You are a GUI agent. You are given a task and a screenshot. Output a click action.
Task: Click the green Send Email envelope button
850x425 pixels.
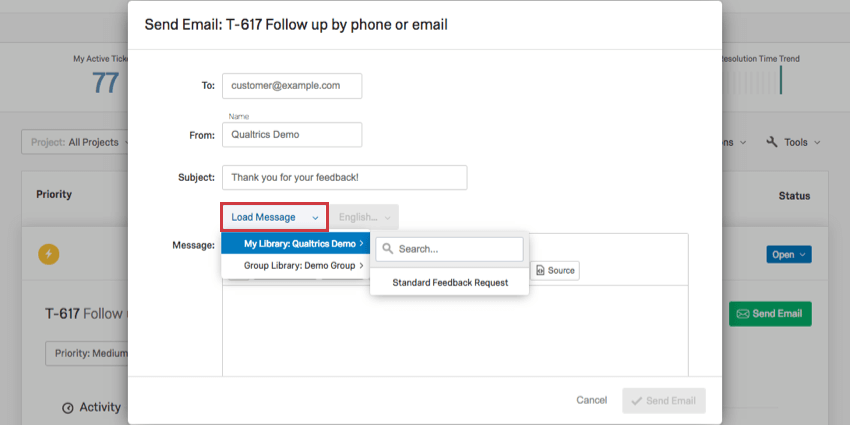point(770,314)
